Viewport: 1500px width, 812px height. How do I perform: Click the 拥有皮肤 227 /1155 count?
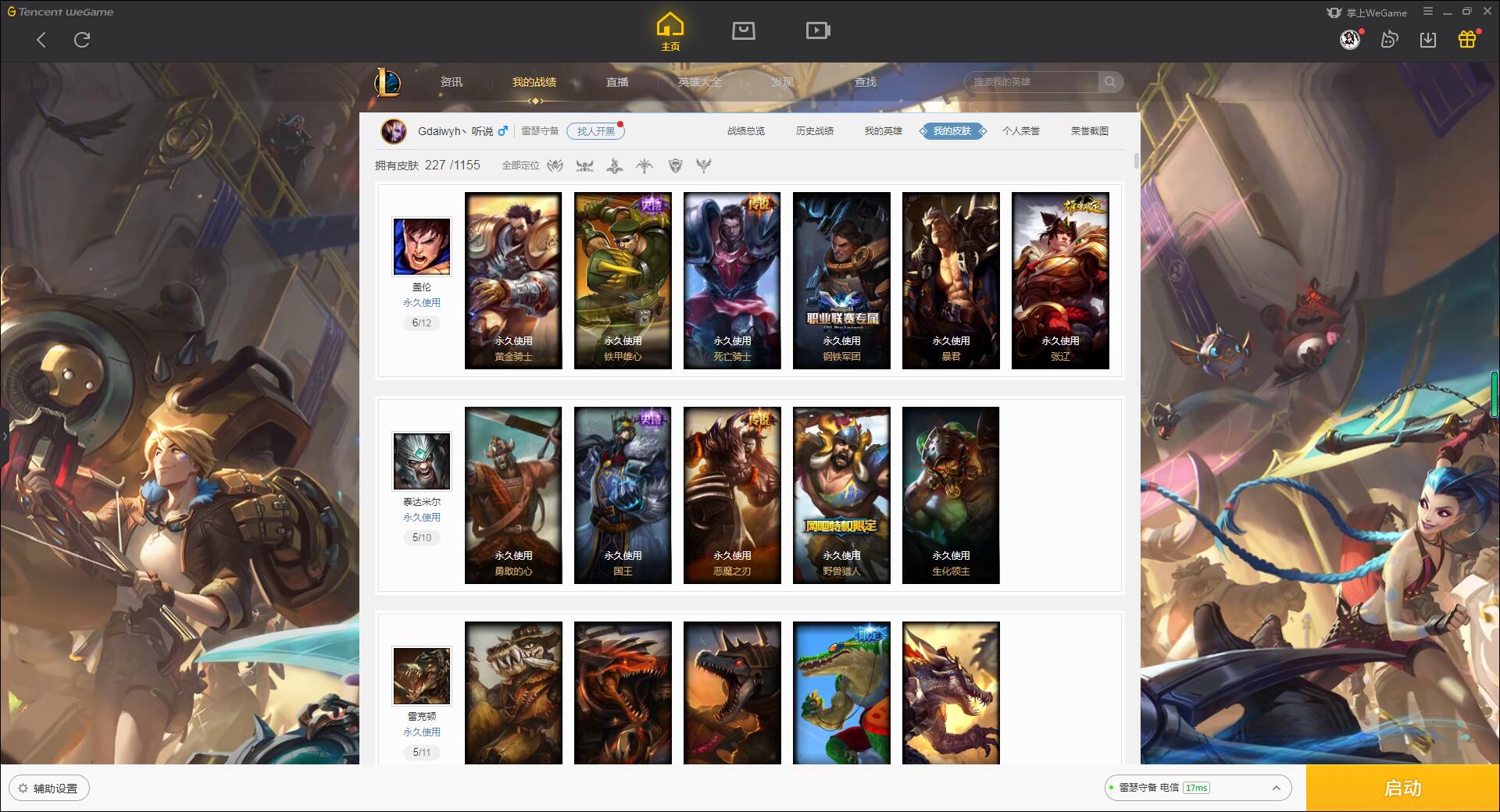(x=427, y=166)
